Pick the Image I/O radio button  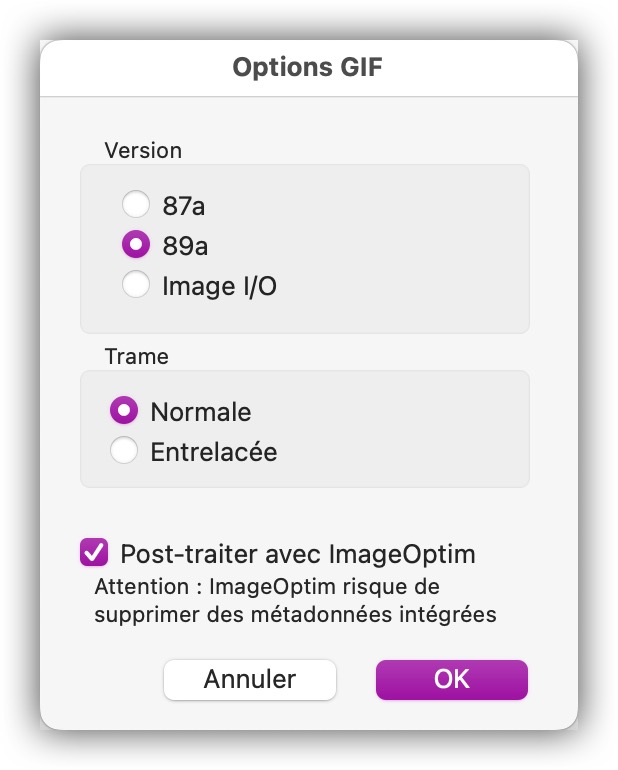(136, 284)
